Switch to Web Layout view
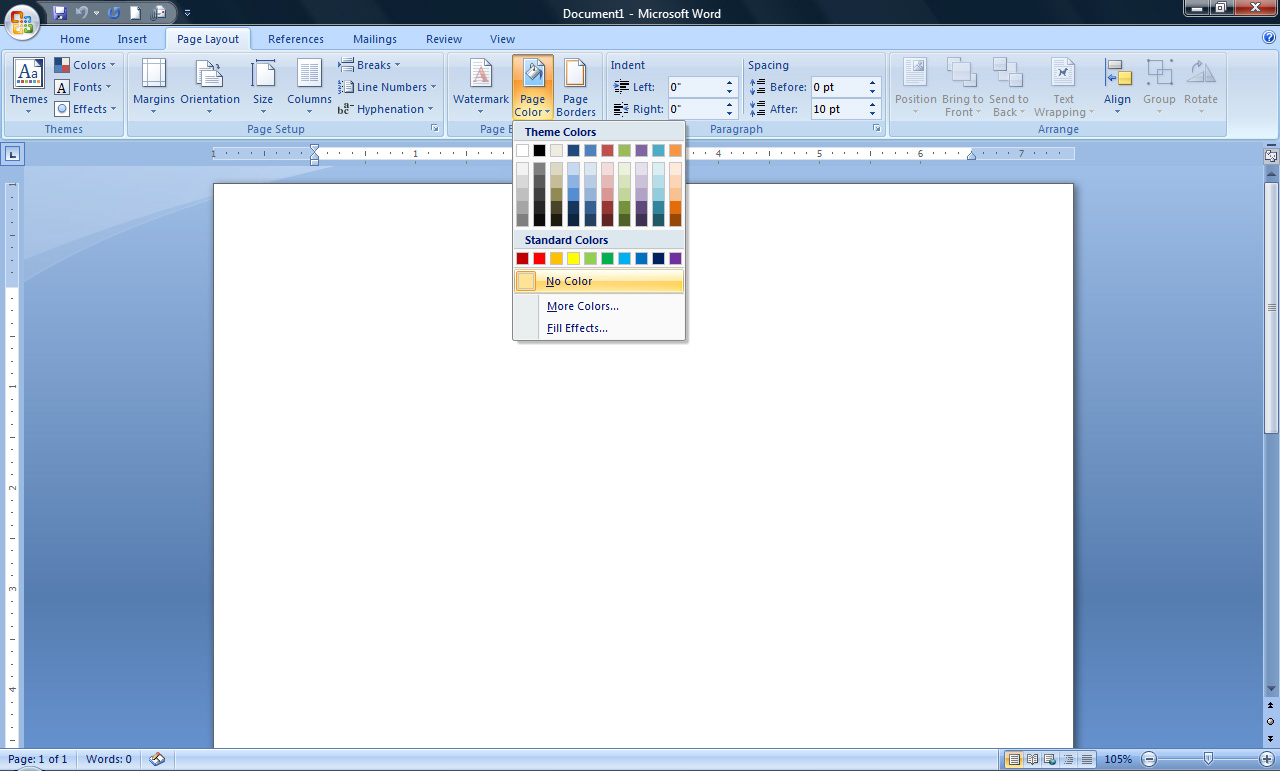The width and height of the screenshot is (1280, 771). pos(1051,759)
